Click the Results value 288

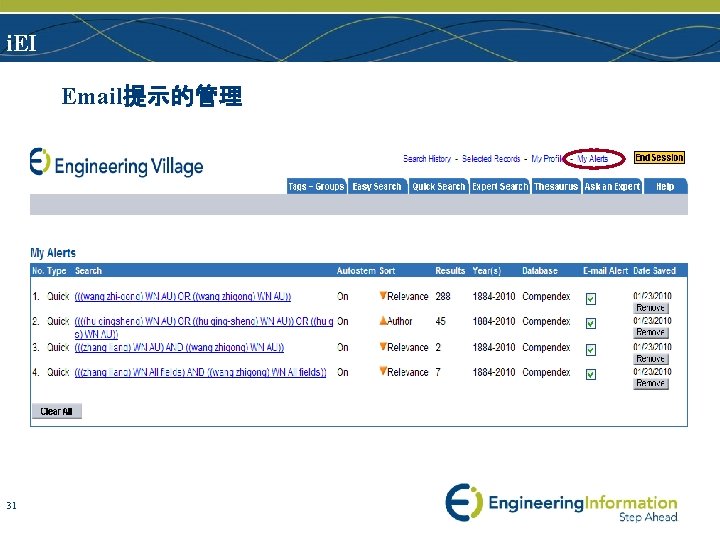tap(443, 296)
